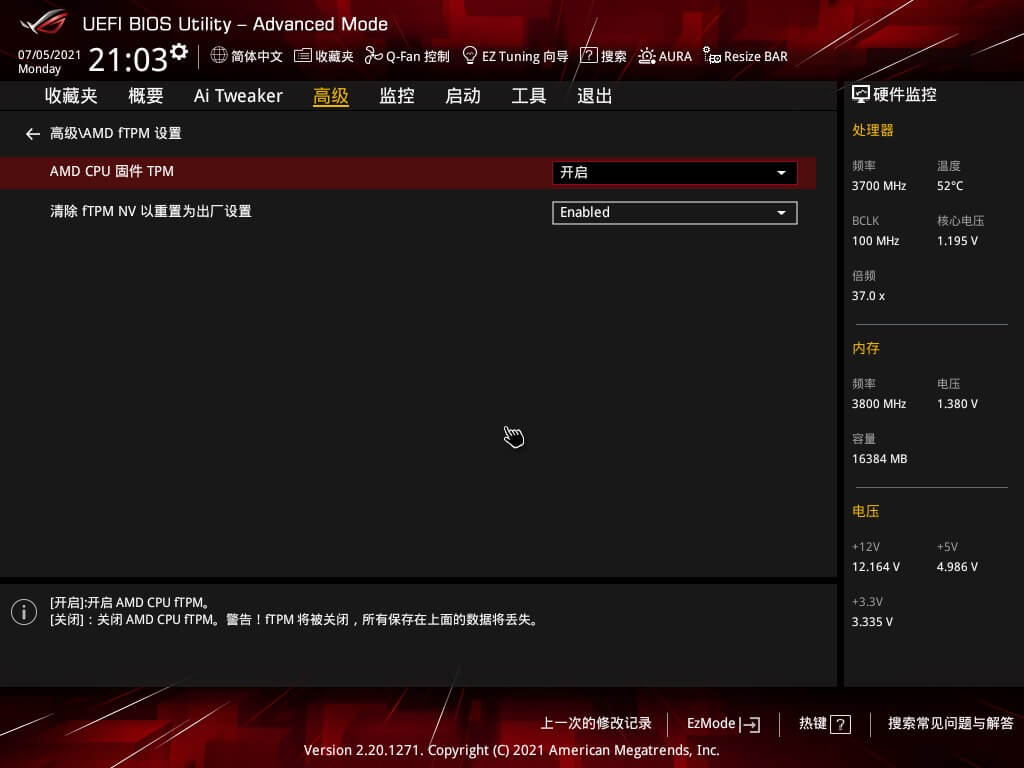Image resolution: width=1024 pixels, height=768 pixels.
Task: Expand the info icon description area
Action: (x=23, y=611)
